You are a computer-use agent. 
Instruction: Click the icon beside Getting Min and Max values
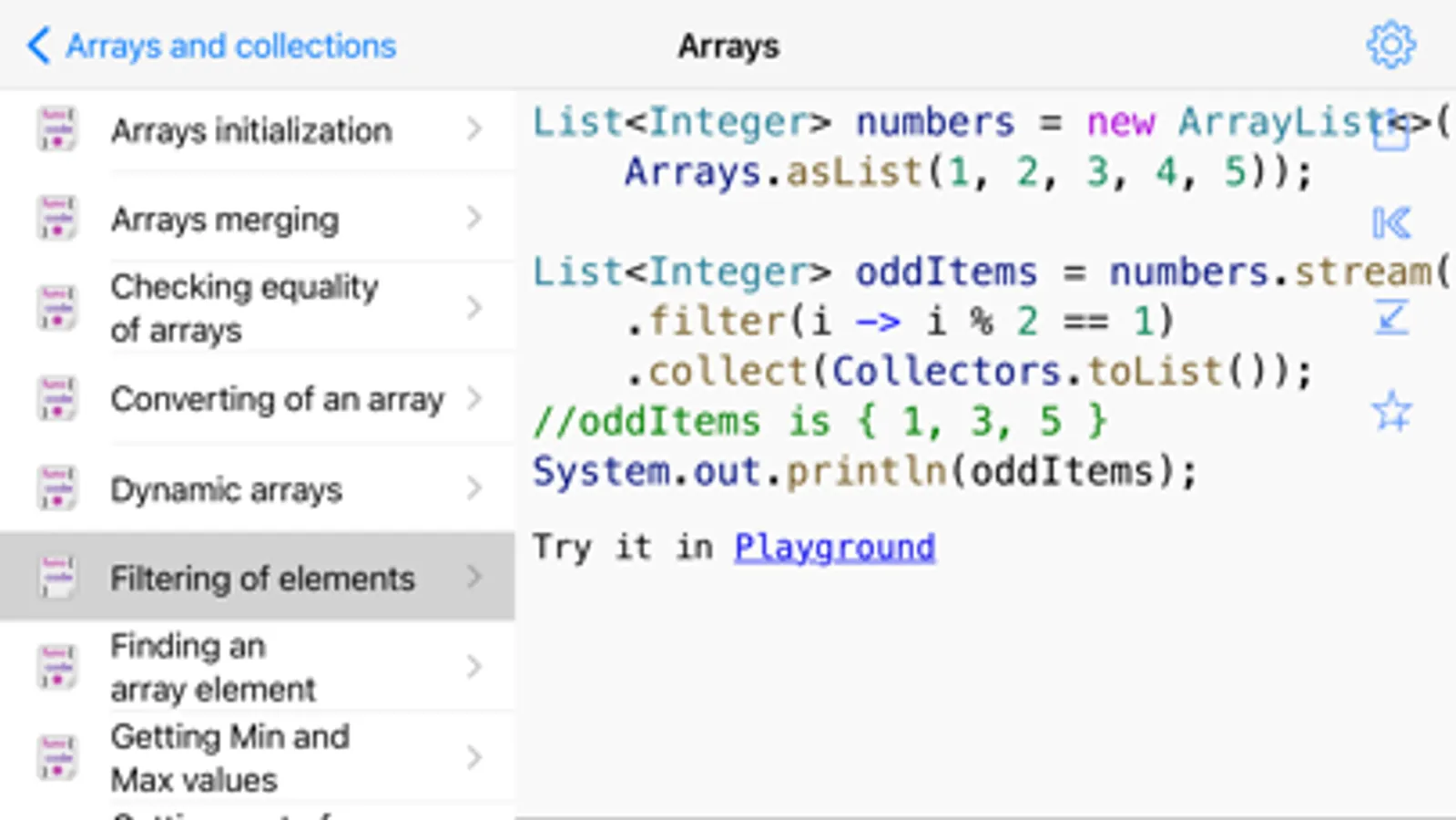click(56, 758)
